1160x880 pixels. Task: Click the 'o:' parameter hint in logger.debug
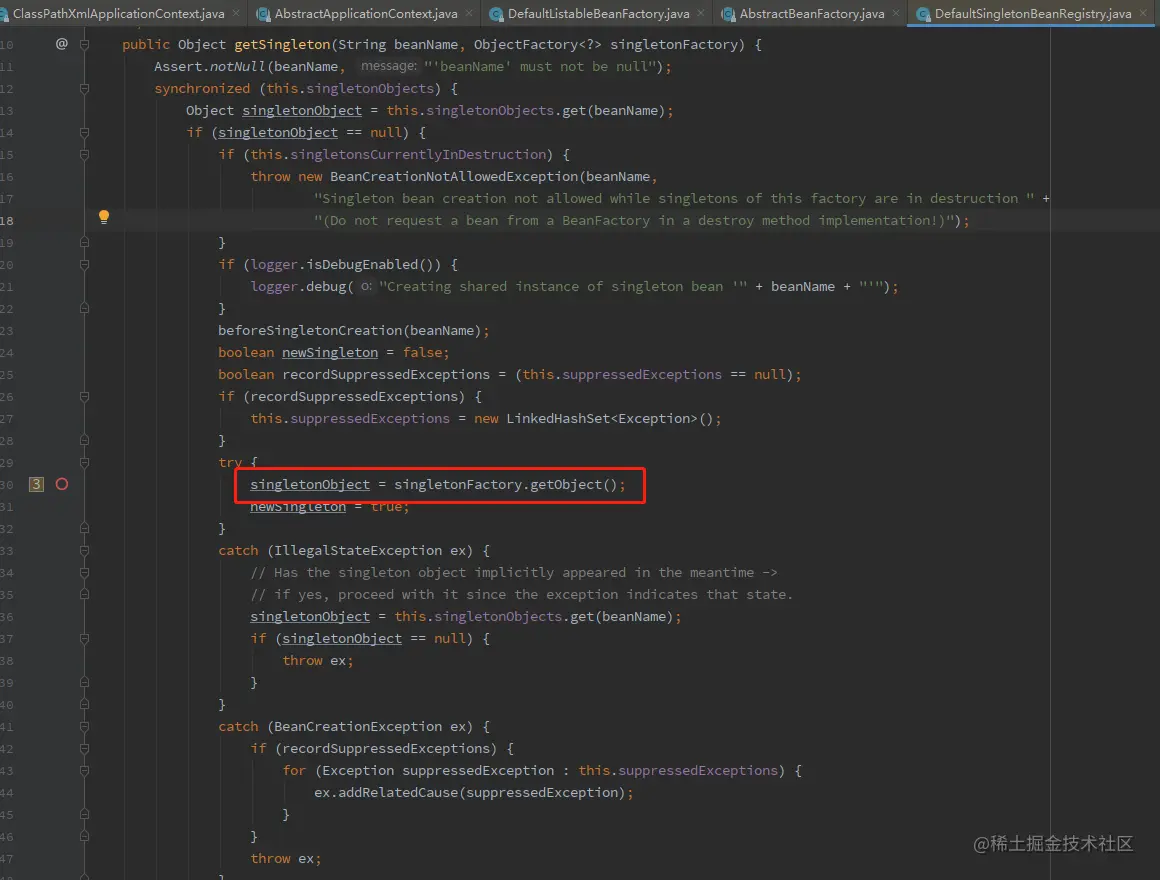[366, 287]
